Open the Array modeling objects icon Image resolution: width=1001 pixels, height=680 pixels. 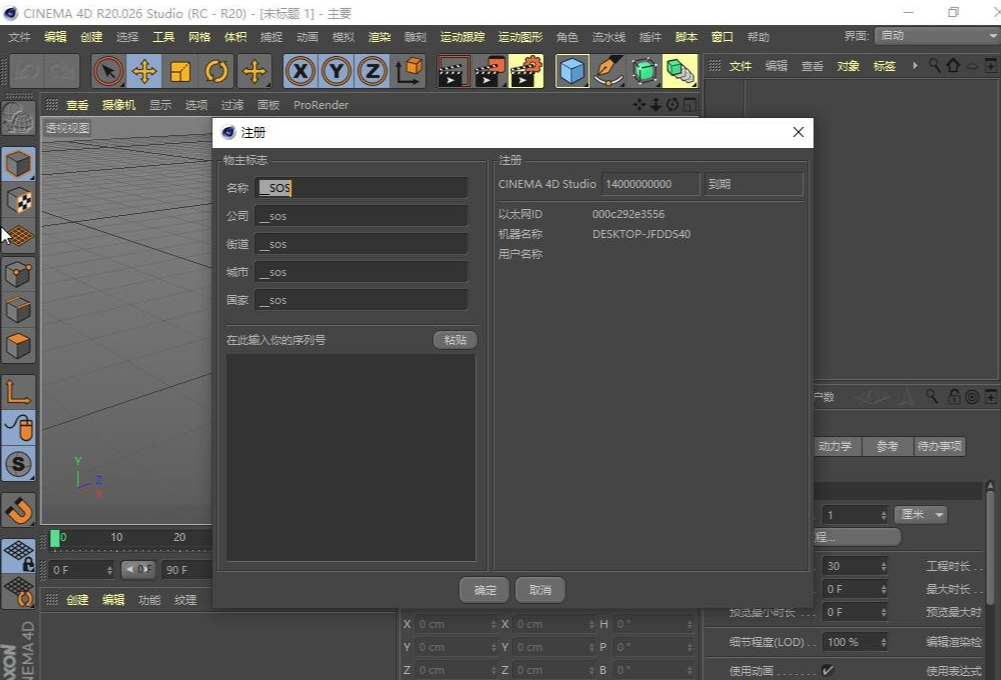coord(680,71)
